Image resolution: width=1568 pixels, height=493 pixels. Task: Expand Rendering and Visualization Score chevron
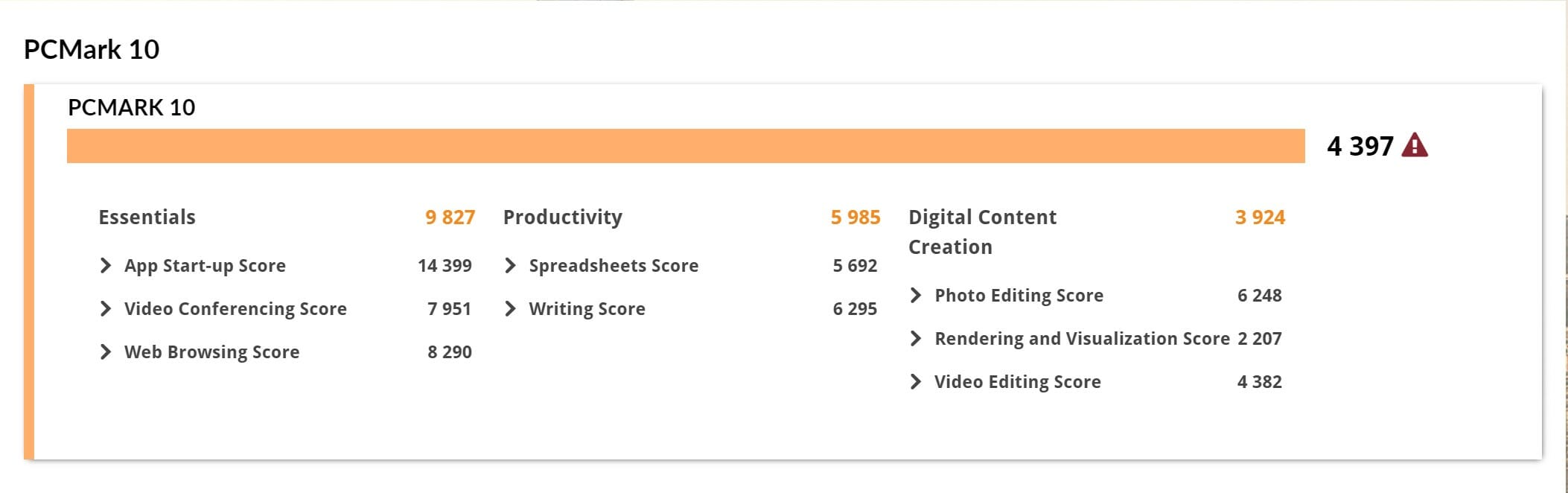(x=916, y=339)
